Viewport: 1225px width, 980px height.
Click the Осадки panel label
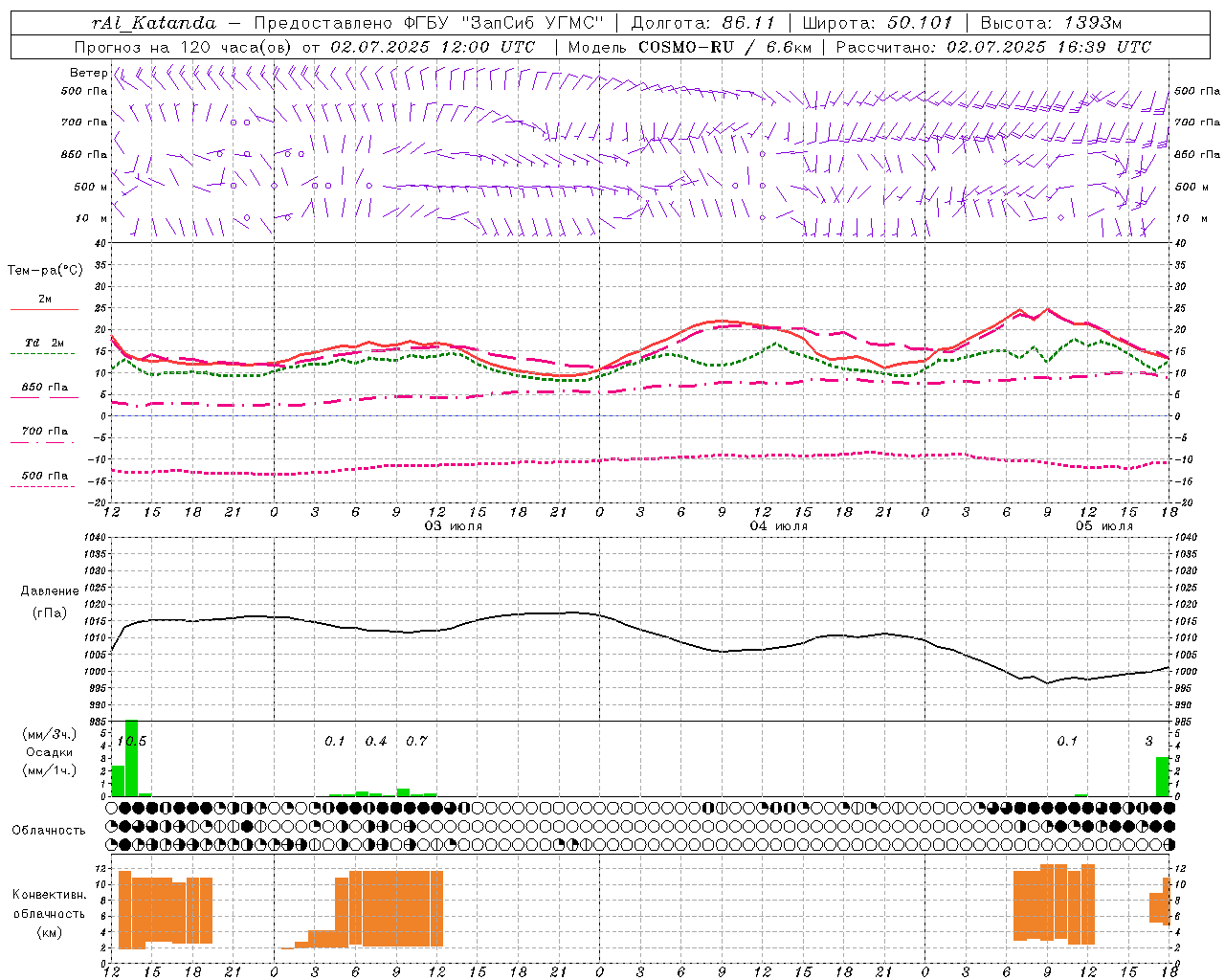tap(49, 752)
